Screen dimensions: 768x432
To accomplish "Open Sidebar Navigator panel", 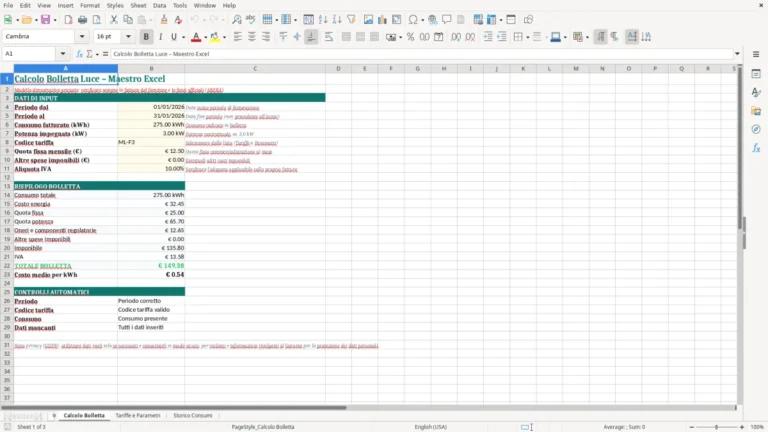I will click(756, 129).
